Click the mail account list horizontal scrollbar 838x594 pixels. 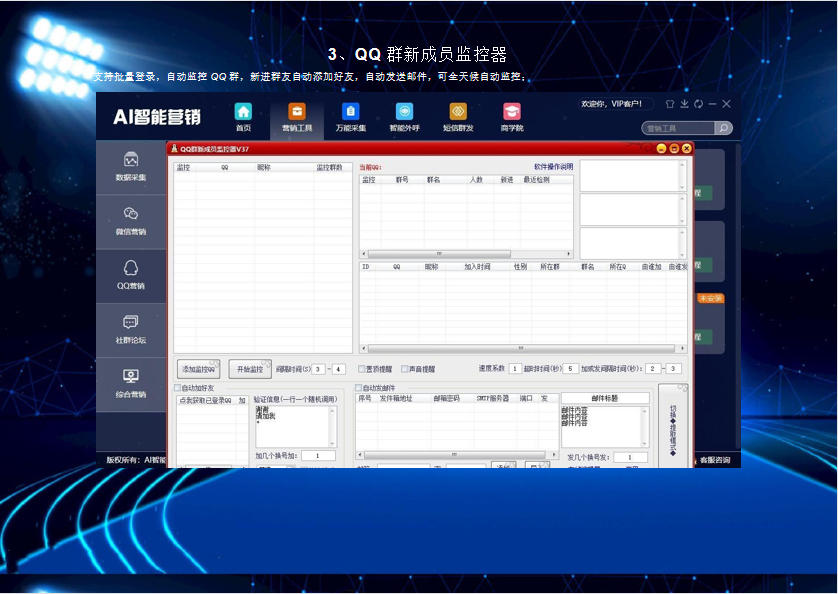pos(454,455)
